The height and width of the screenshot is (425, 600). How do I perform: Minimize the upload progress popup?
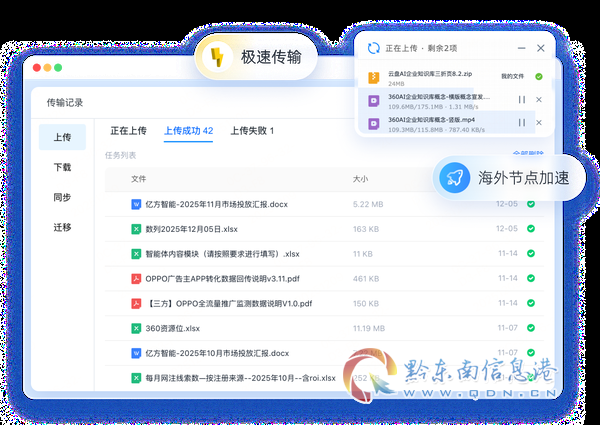coord(521,48)
